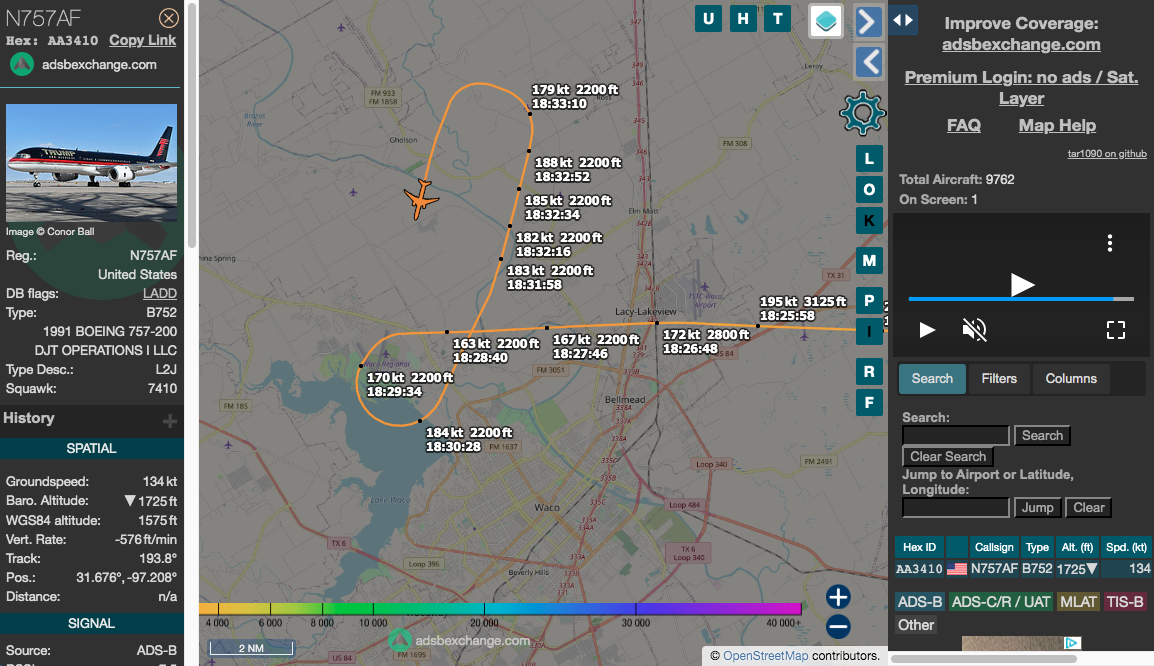Focus the Search text input field
This screenshot has height=666, width=1154.
[955, 435]
